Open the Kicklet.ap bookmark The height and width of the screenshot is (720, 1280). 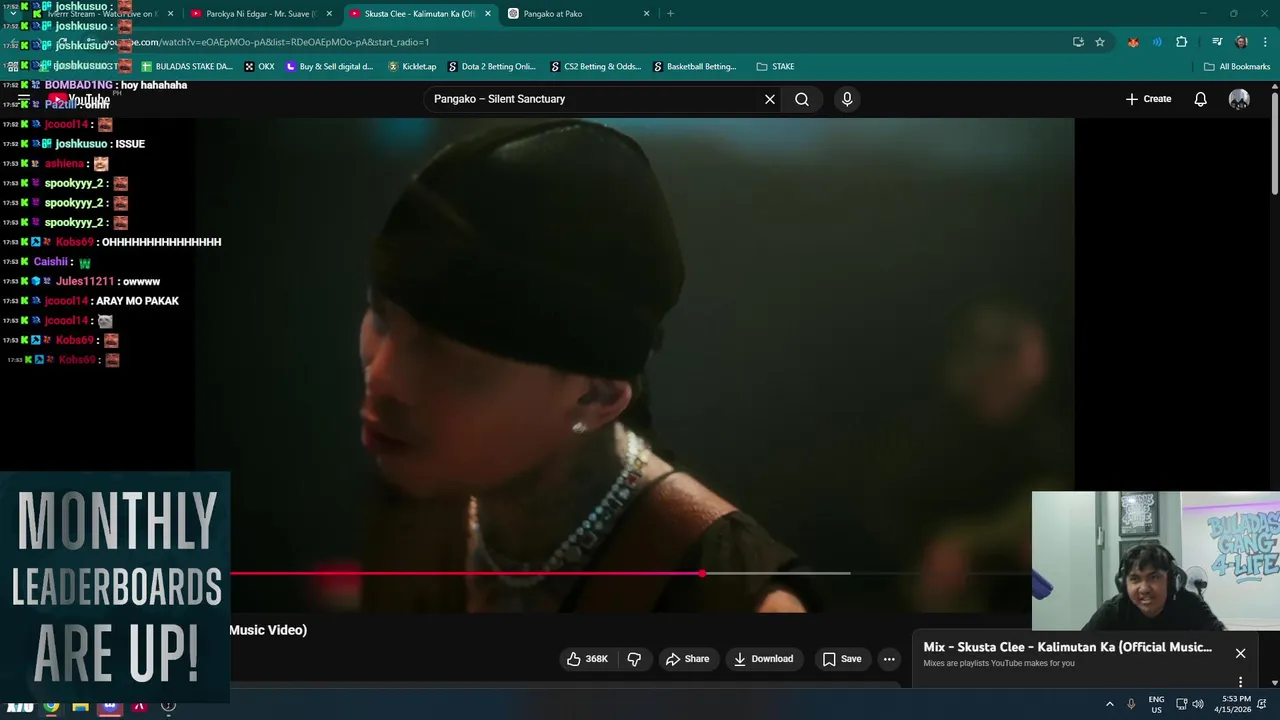pos(412,67)
